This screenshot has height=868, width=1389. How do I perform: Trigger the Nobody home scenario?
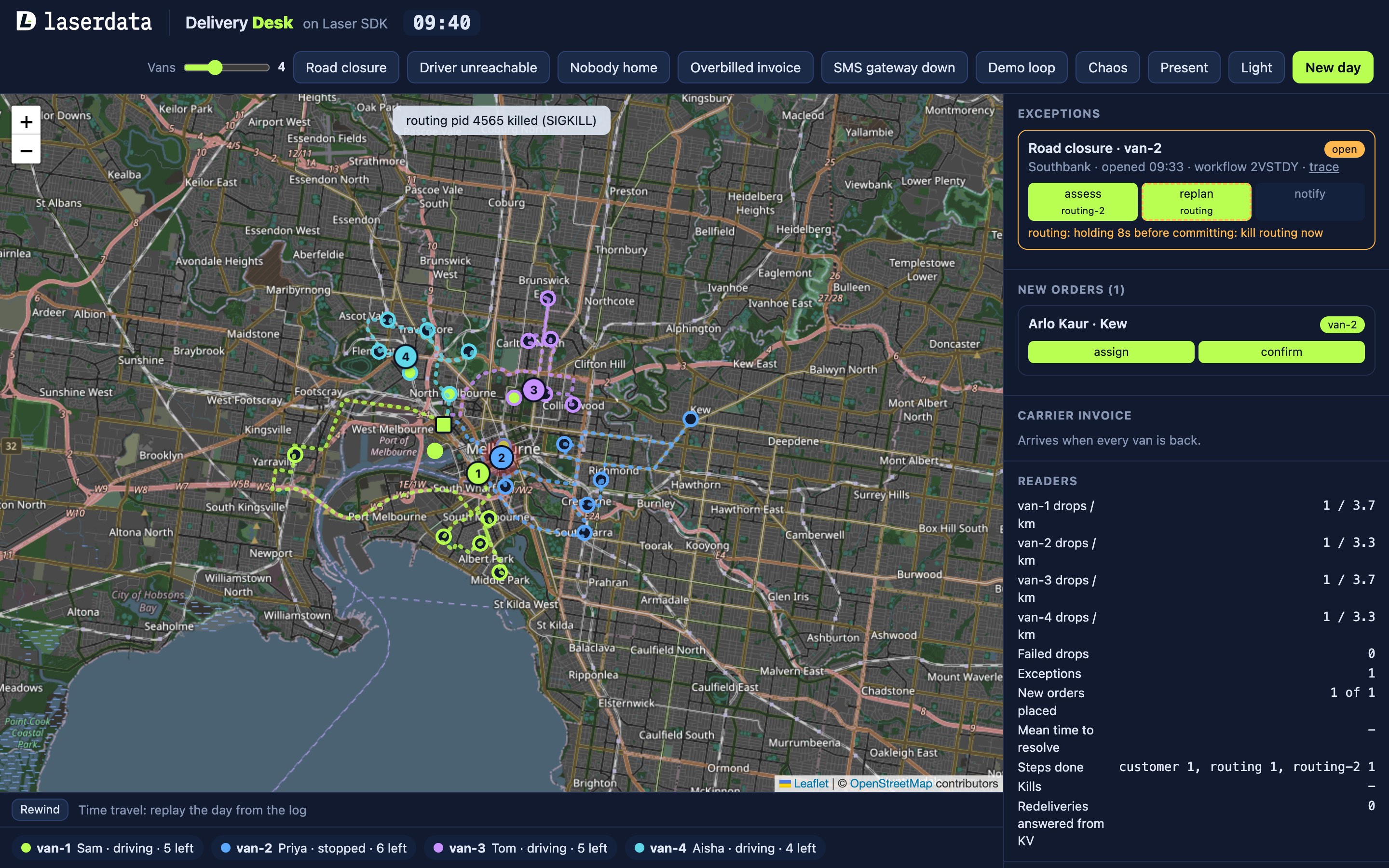613,68
